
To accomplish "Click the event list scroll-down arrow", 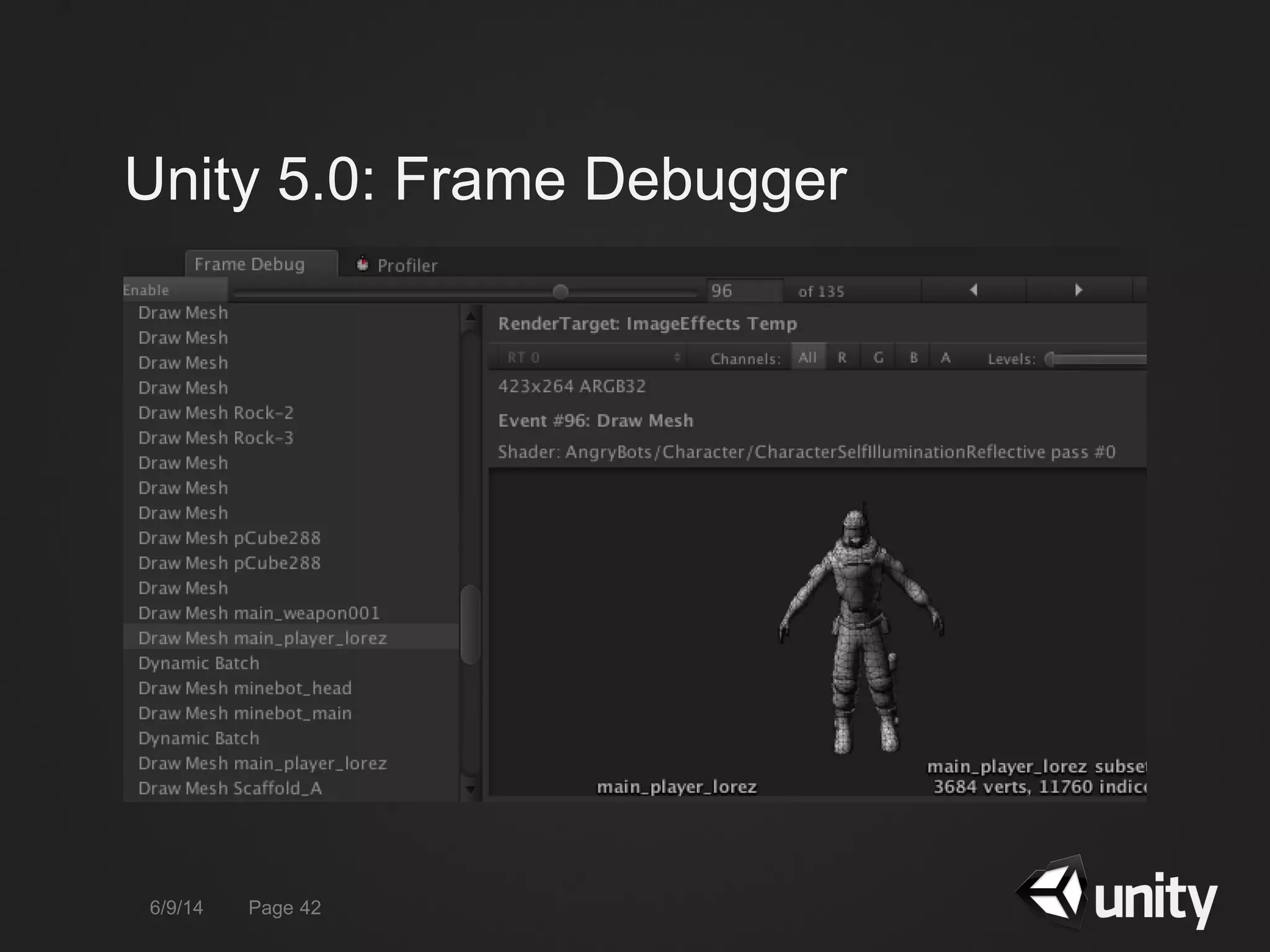I will [471, 790].
